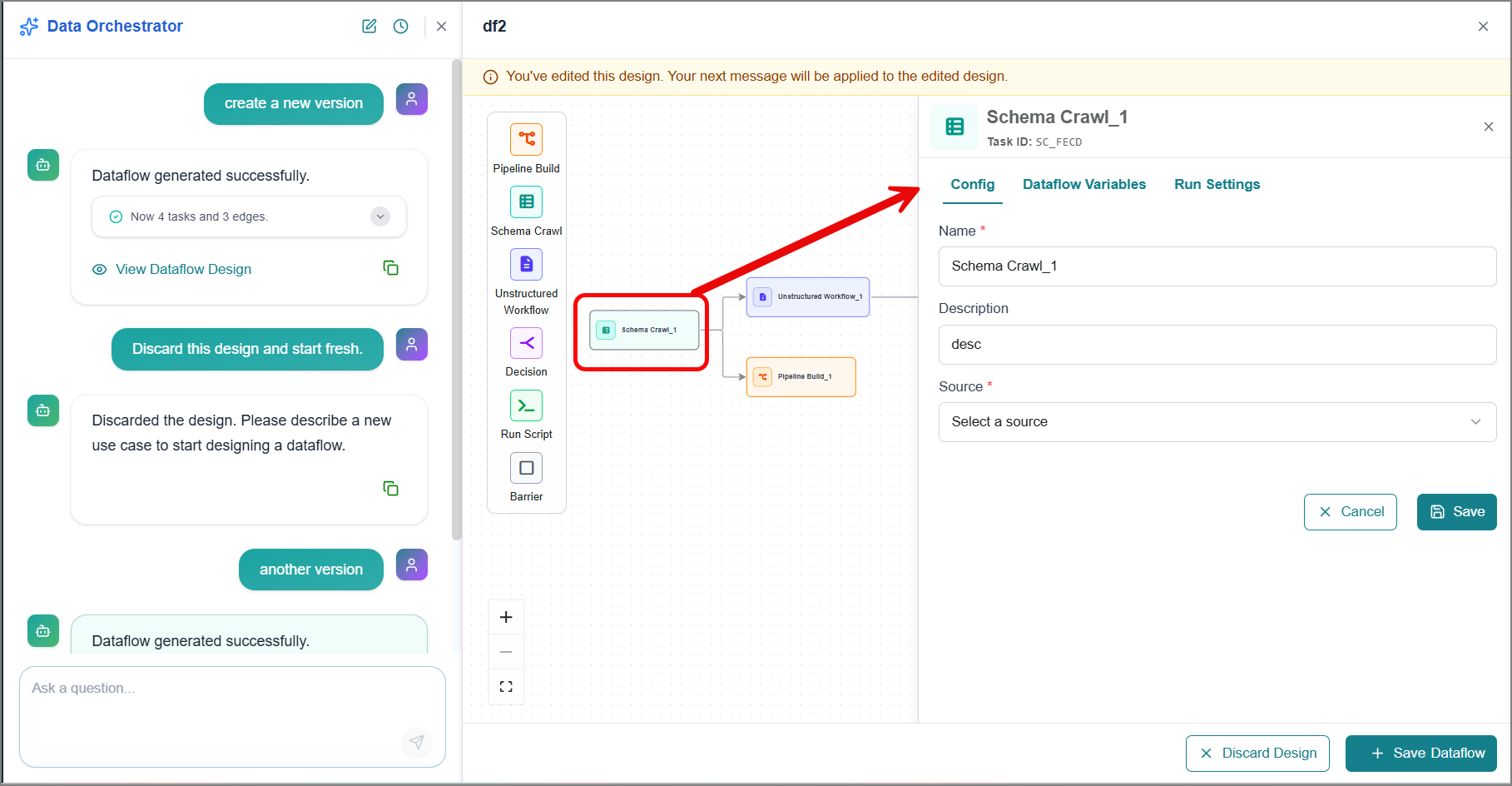Pick the Unstructured Workflow palette icon
This screenshot has width=1512, height=786.
pos(526,264)
